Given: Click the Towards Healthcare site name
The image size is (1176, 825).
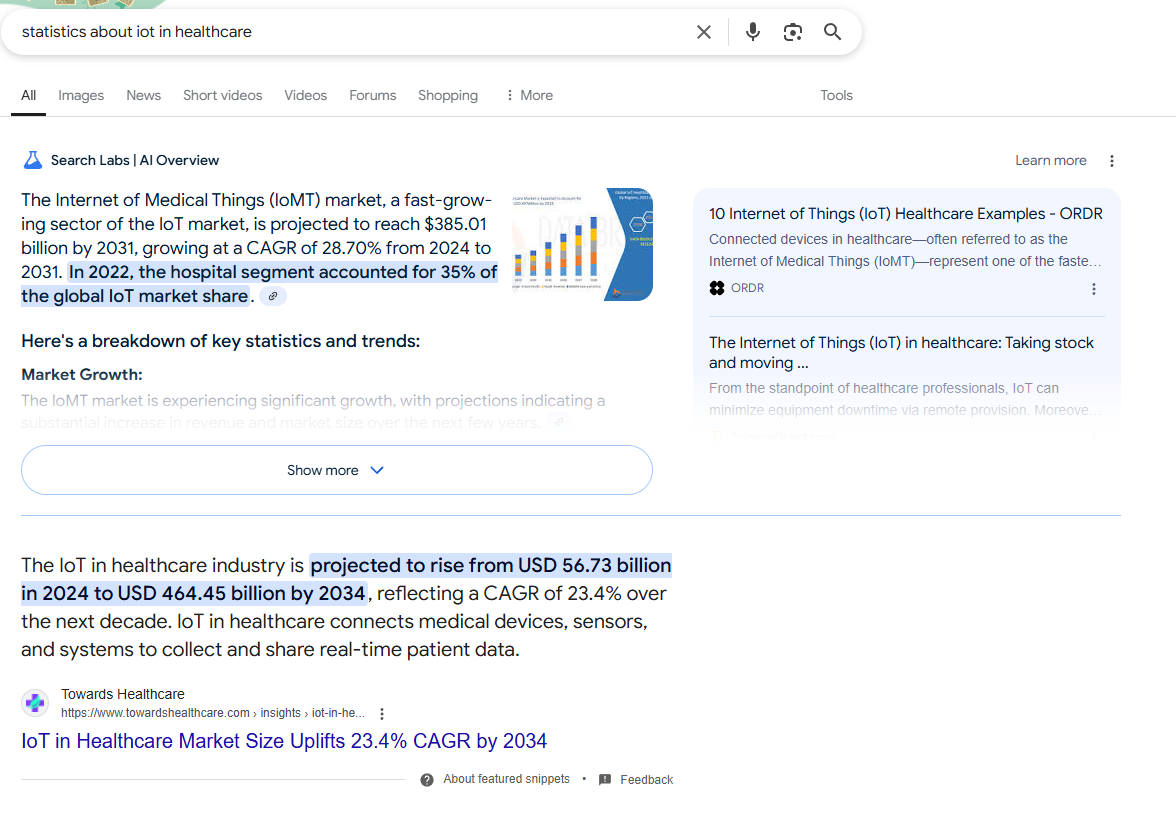Looking at the screenshot, I should click(x=123, y=694).
